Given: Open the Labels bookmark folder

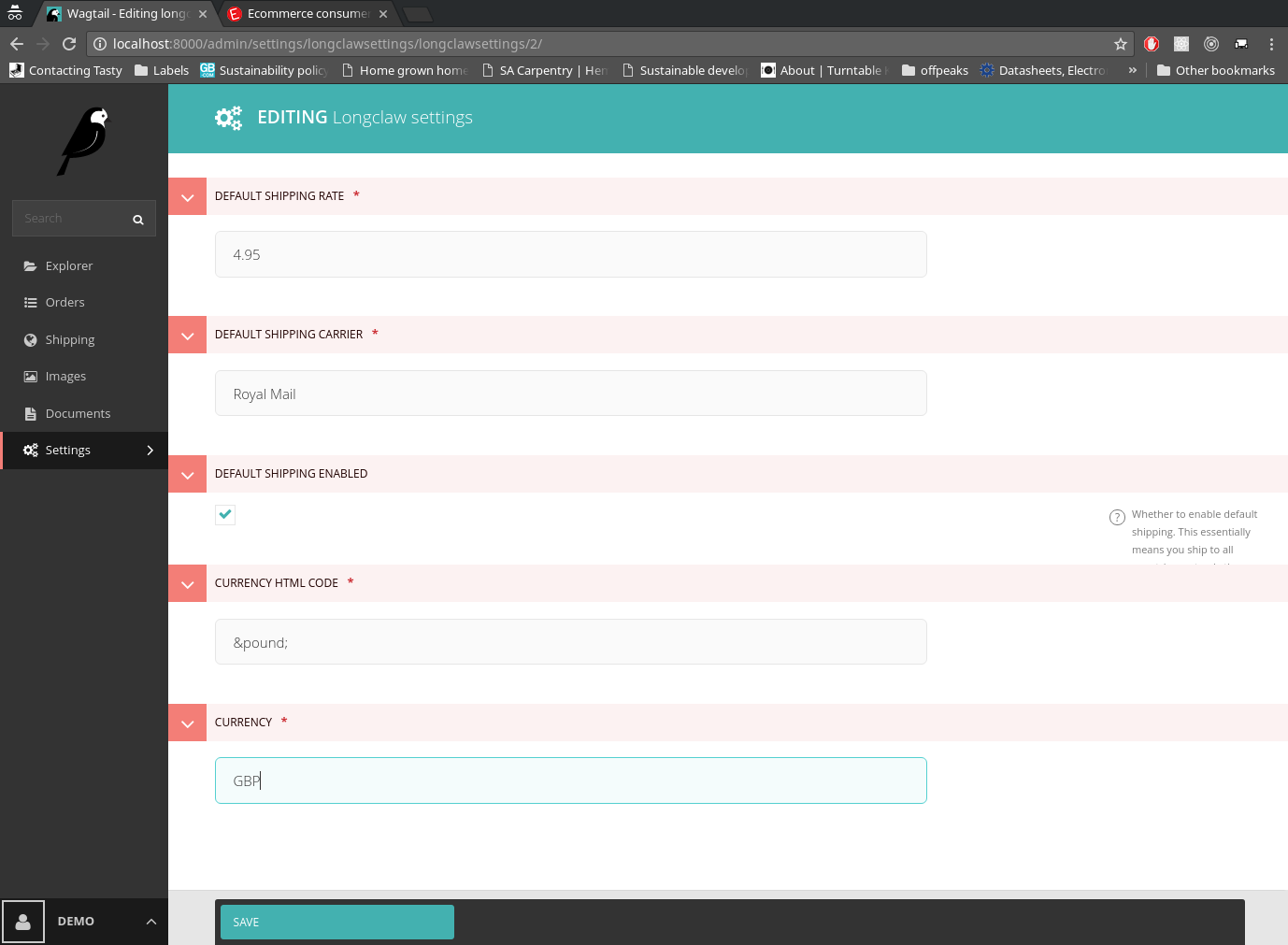Looking at the screenshot, I should (x=162, y=70).
